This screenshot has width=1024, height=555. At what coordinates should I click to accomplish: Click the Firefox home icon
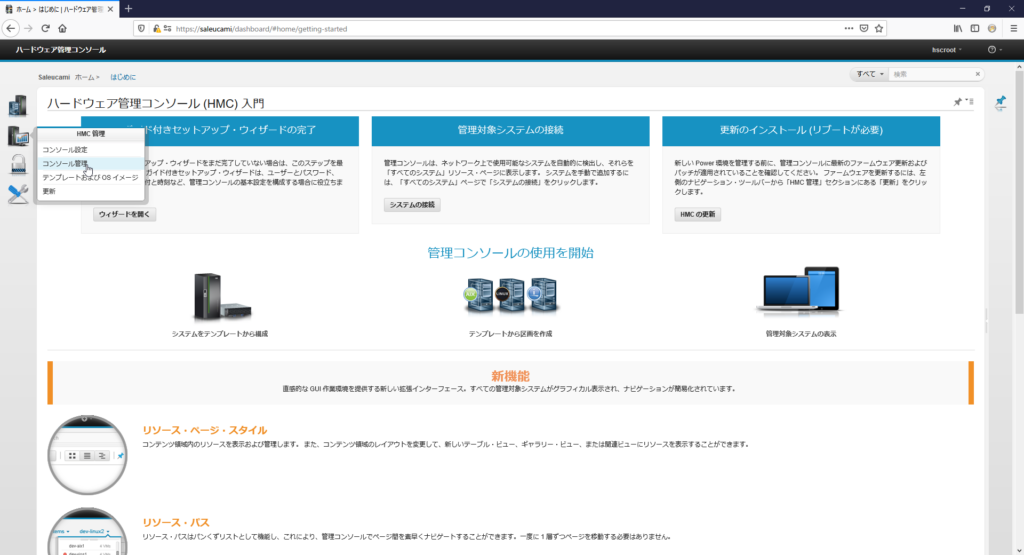point(62,29)
